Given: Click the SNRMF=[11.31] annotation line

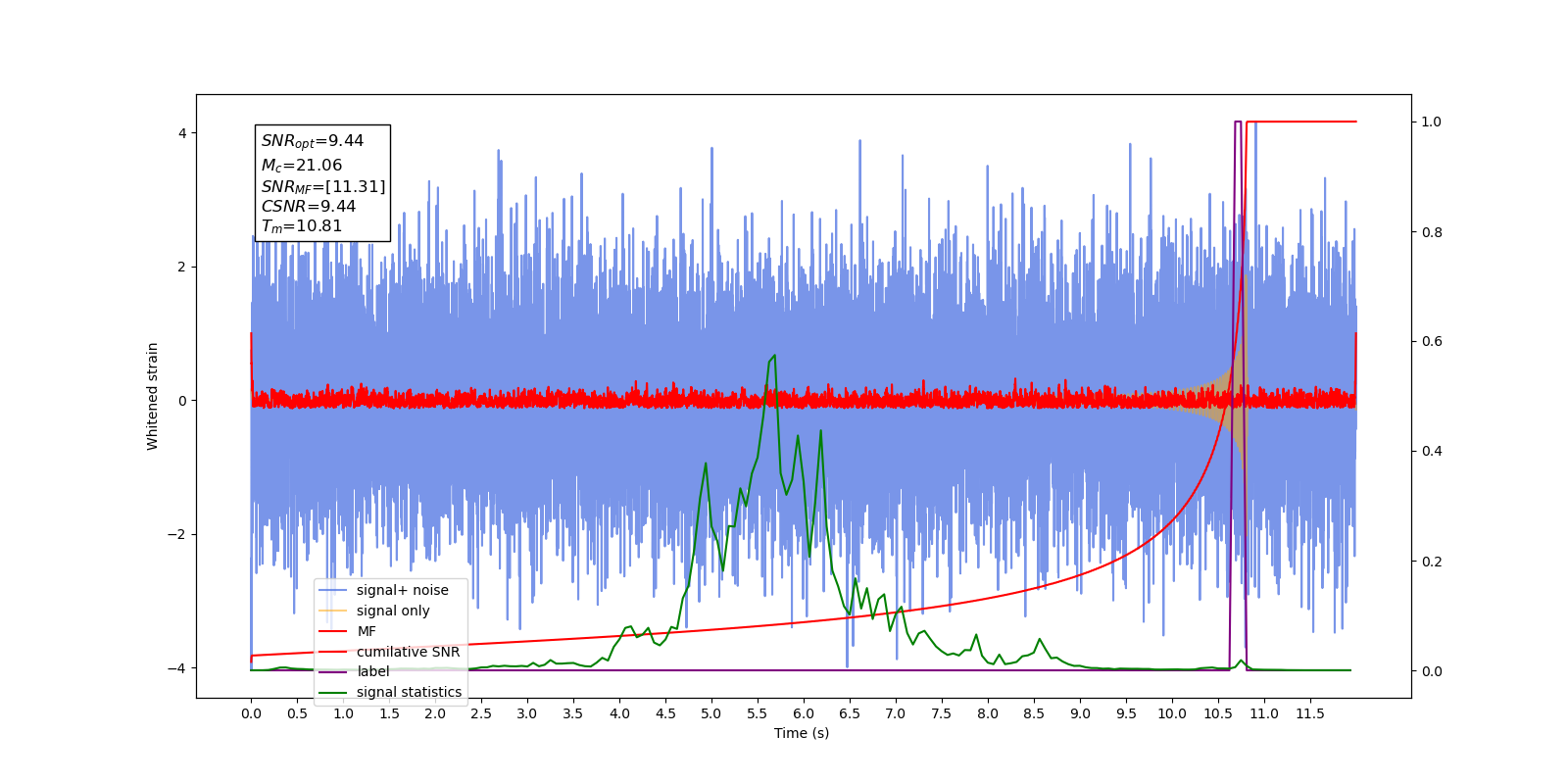Looking at the screenshot, I should click(x=323, y=186).
